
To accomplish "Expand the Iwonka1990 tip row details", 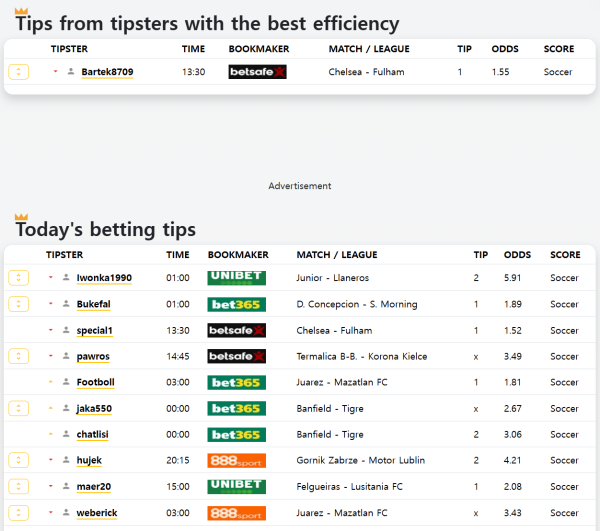I will tap(18, 278).
